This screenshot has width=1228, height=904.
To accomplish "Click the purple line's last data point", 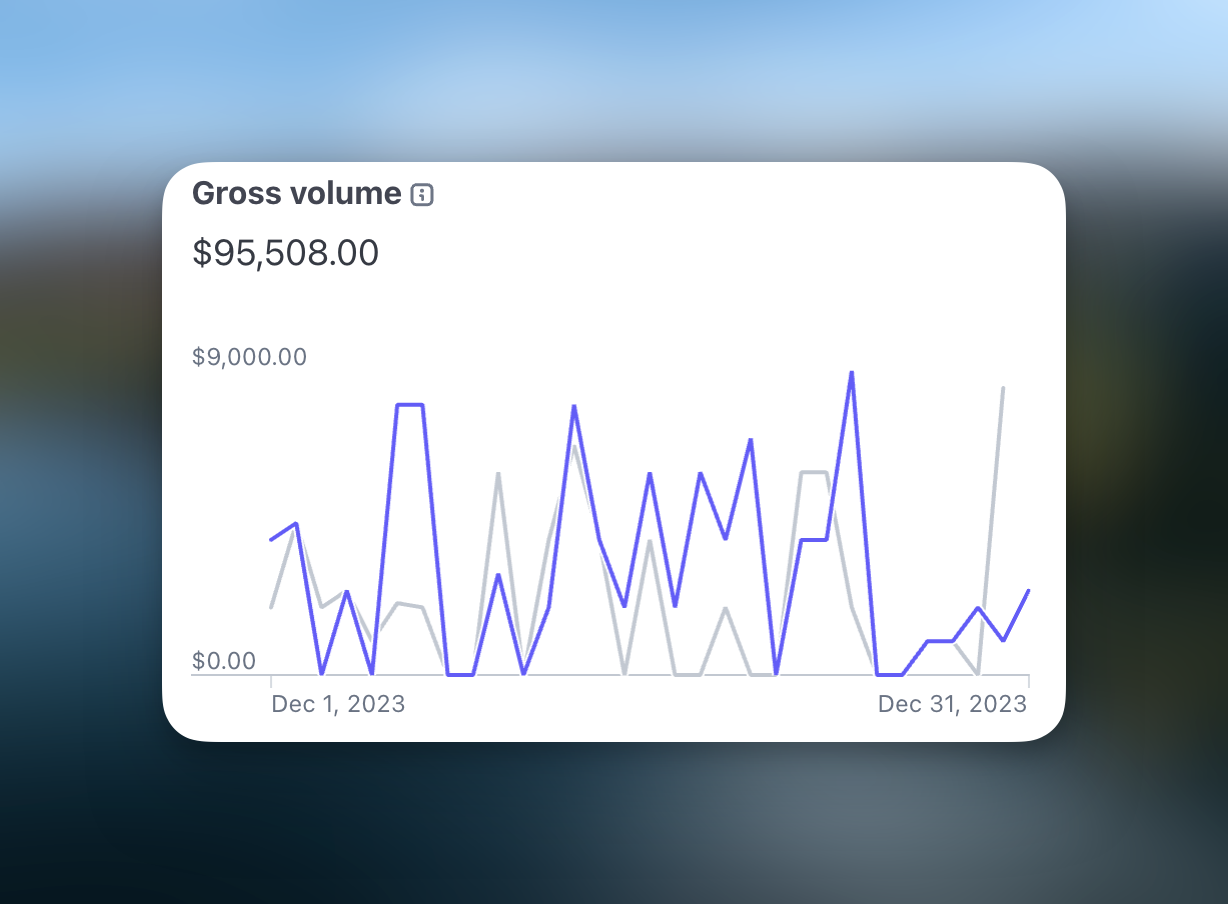I will pos(1028,591).
